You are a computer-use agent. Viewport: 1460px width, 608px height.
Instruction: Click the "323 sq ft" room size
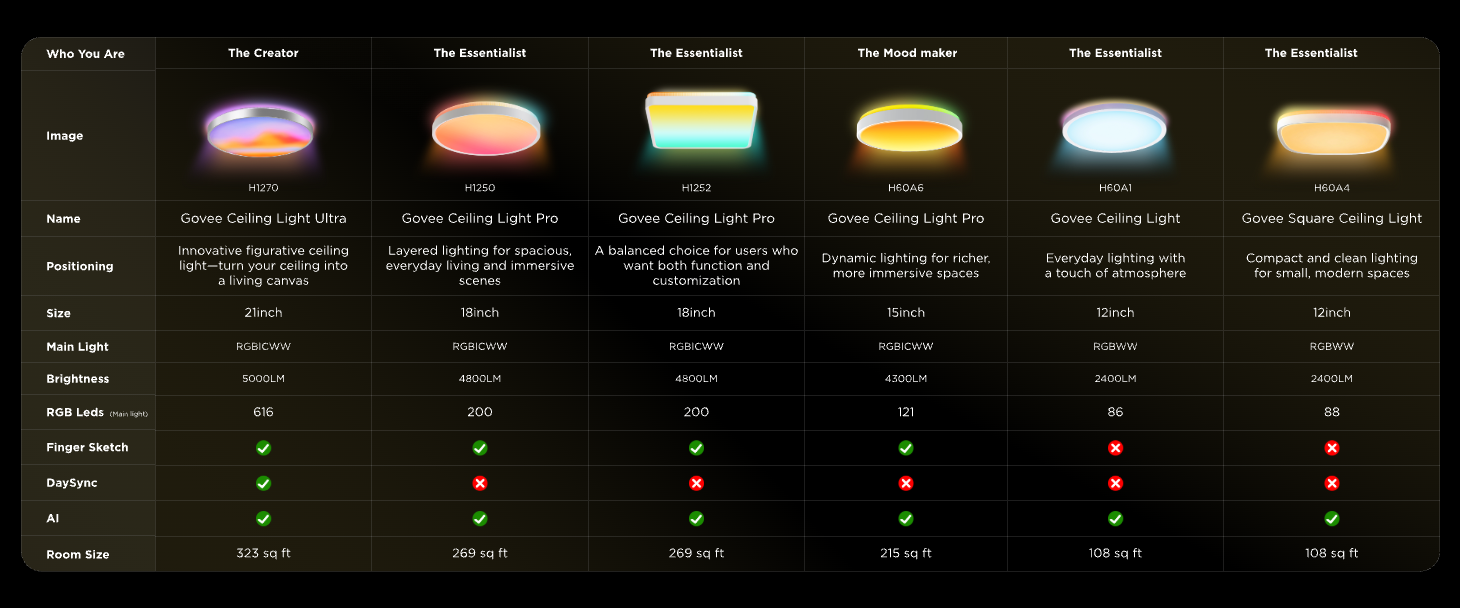point(263,553)
